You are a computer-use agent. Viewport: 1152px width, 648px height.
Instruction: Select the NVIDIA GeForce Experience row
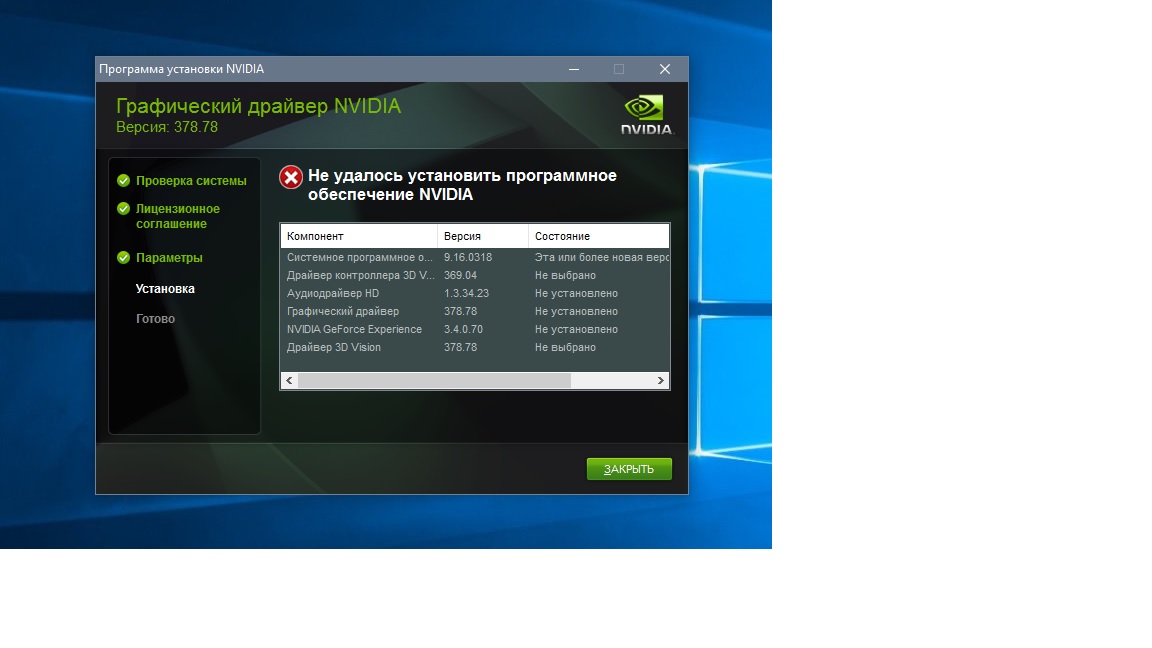pyautogui.click(x=475, y=329)
